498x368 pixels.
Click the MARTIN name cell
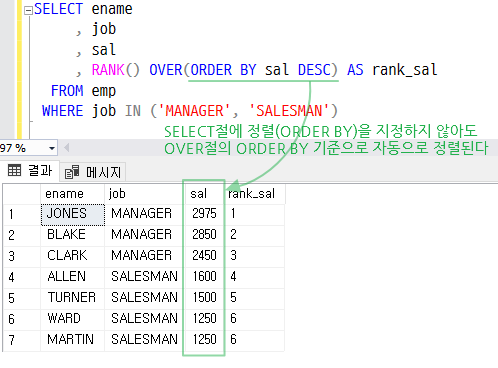coord(72,340)
